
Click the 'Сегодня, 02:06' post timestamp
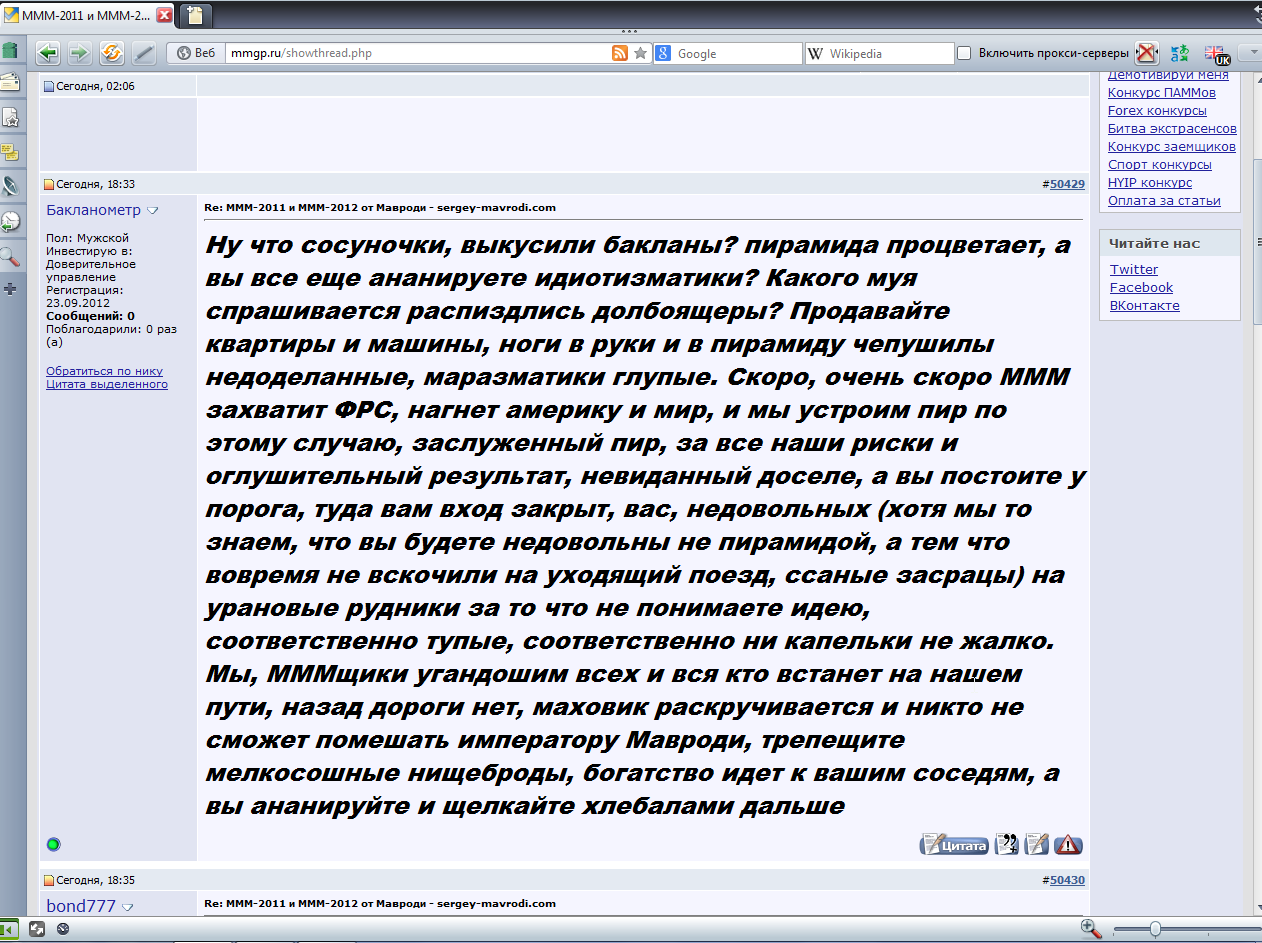click(95, 86)
